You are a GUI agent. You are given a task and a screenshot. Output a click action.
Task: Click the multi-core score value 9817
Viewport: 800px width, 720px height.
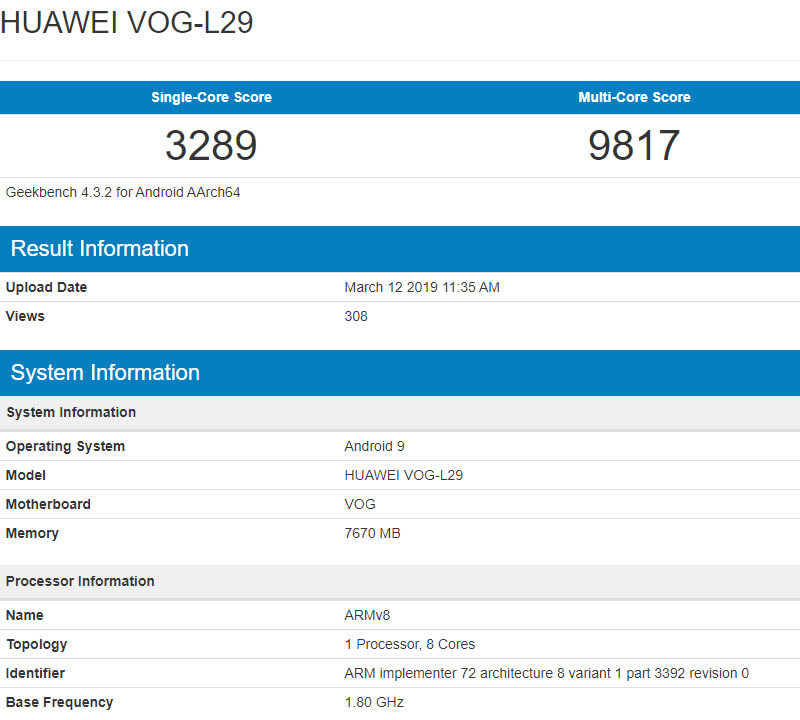pos(634,146)
